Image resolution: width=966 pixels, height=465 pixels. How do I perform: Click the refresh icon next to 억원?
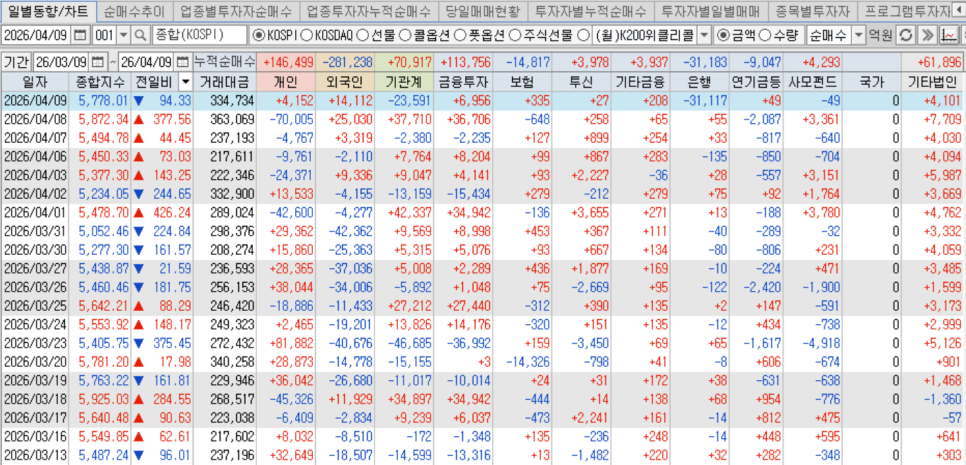point(904,35)
